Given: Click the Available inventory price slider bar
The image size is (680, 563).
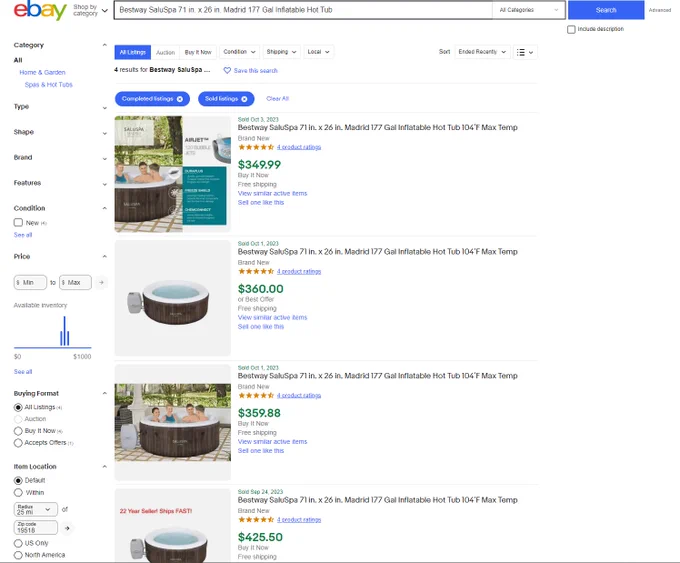Looking at the screenshot, I should tap(52, 347).
